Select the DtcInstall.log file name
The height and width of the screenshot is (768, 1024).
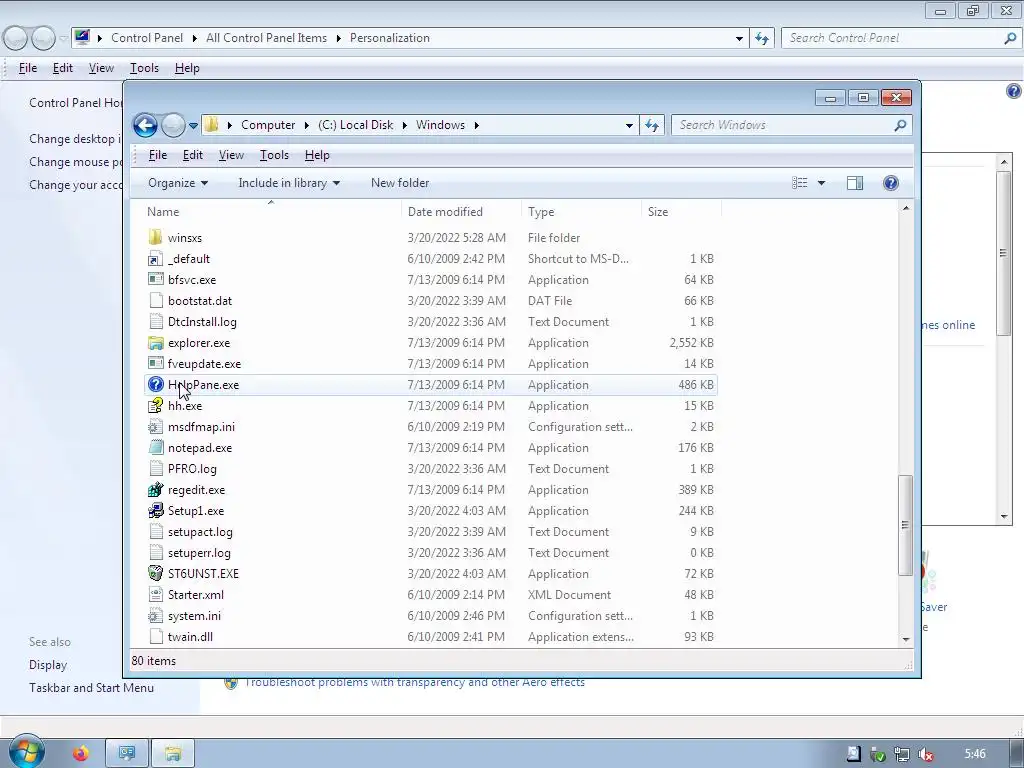click(202, 322)
